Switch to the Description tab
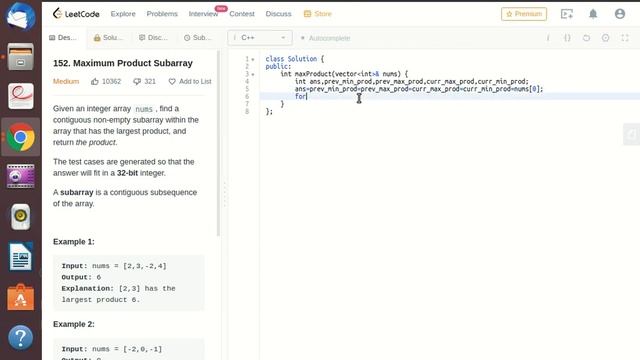 click(63, 38)
